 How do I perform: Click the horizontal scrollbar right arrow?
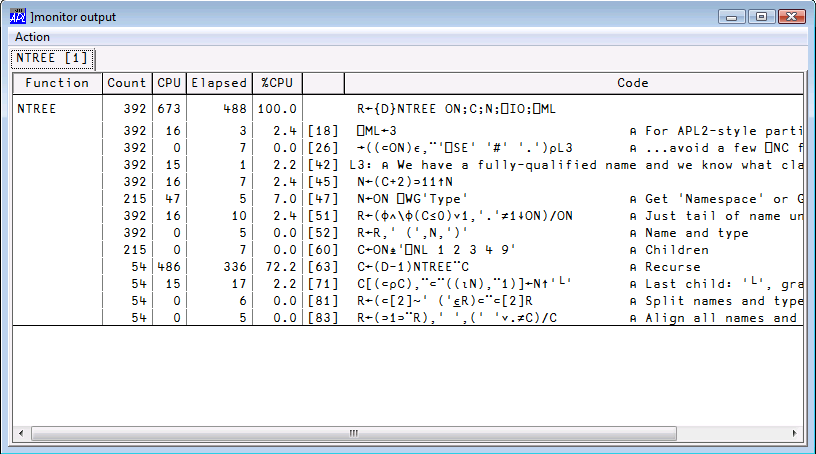pyautogui.click(x=794, y=433)
